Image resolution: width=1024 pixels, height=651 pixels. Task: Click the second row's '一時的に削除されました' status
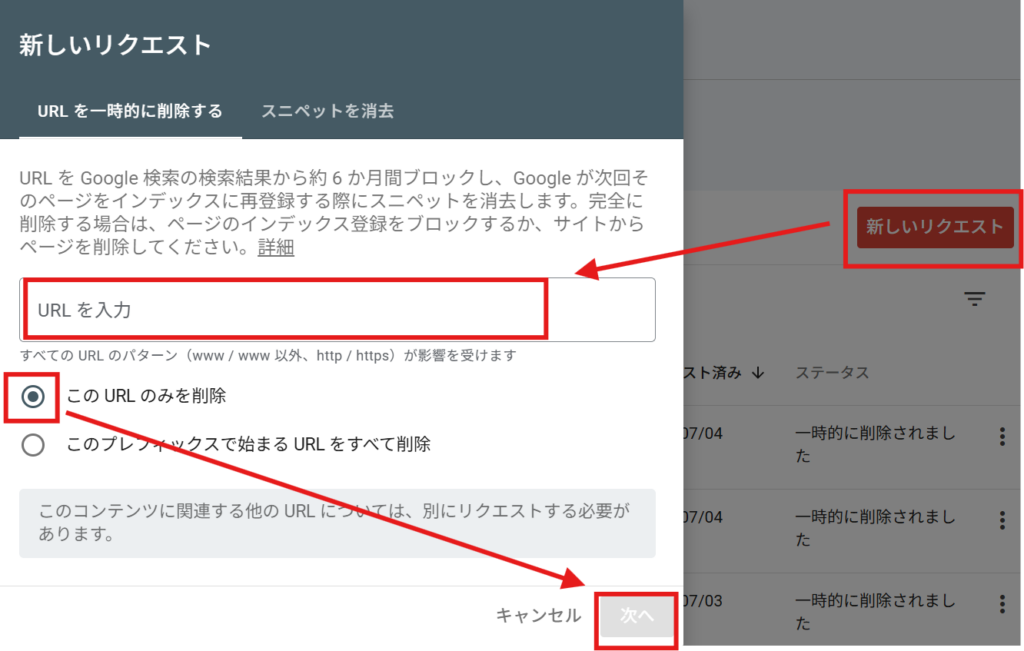click(x=875, y=528)
